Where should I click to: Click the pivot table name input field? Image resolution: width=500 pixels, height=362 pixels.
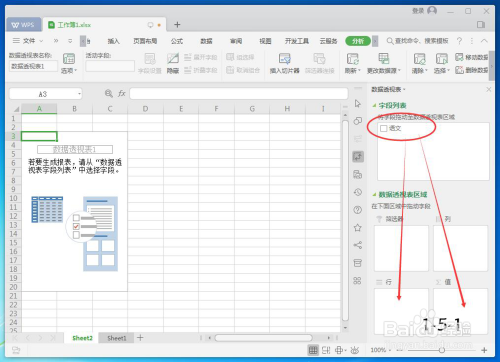tap(33, 66)
